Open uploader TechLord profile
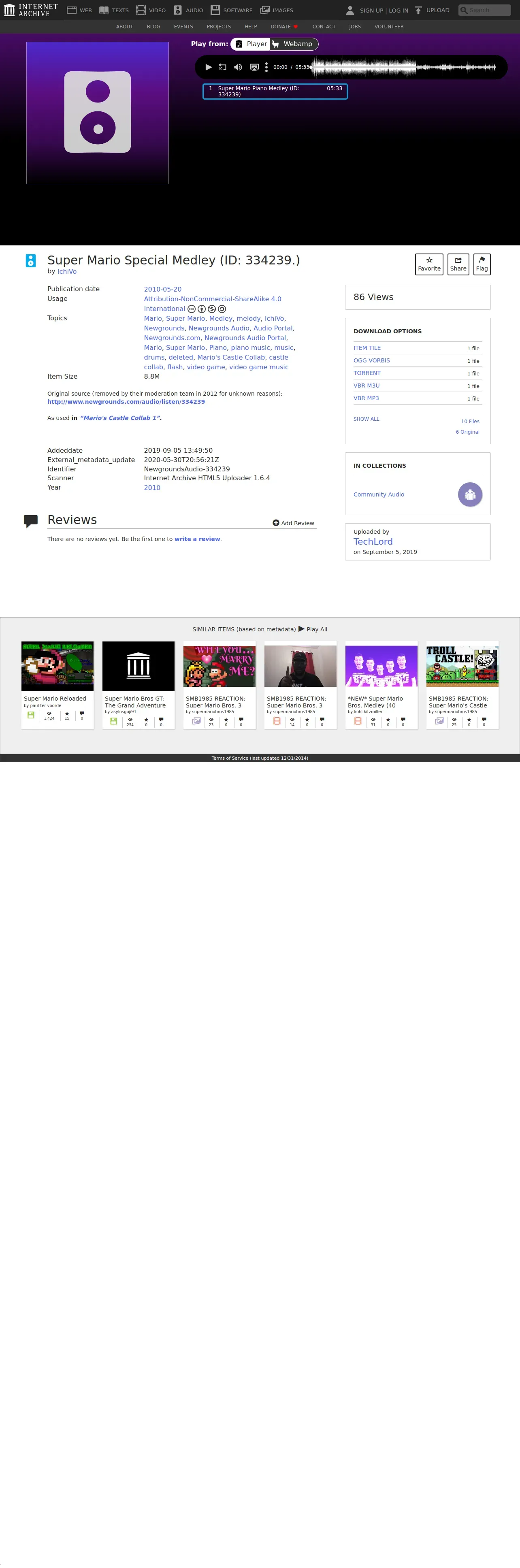The width and height of the screenshot is (520, 1568). coord(373,542)
